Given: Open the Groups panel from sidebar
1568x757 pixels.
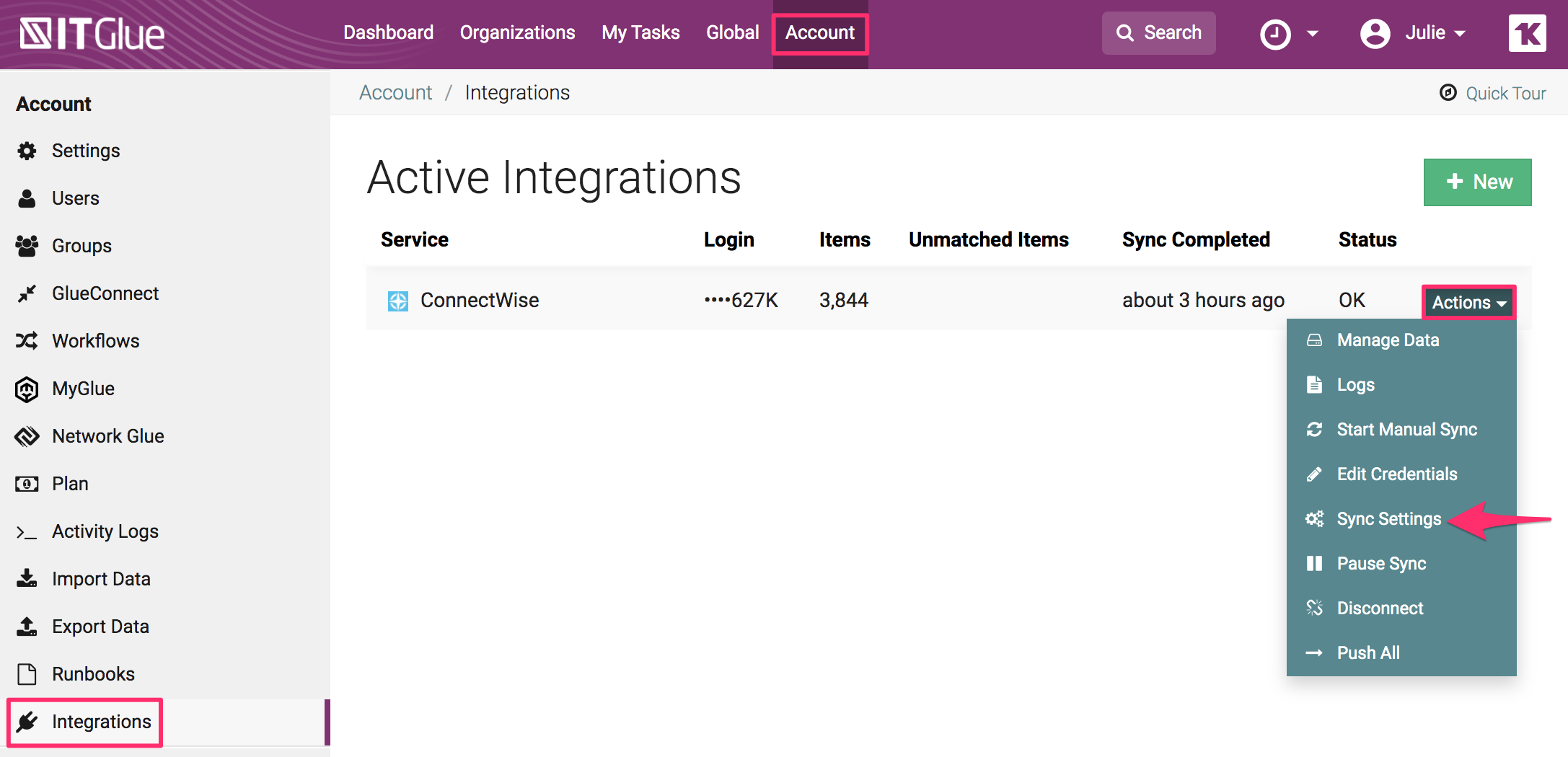Looking at the screenshot, I should [x=27, y=246].
